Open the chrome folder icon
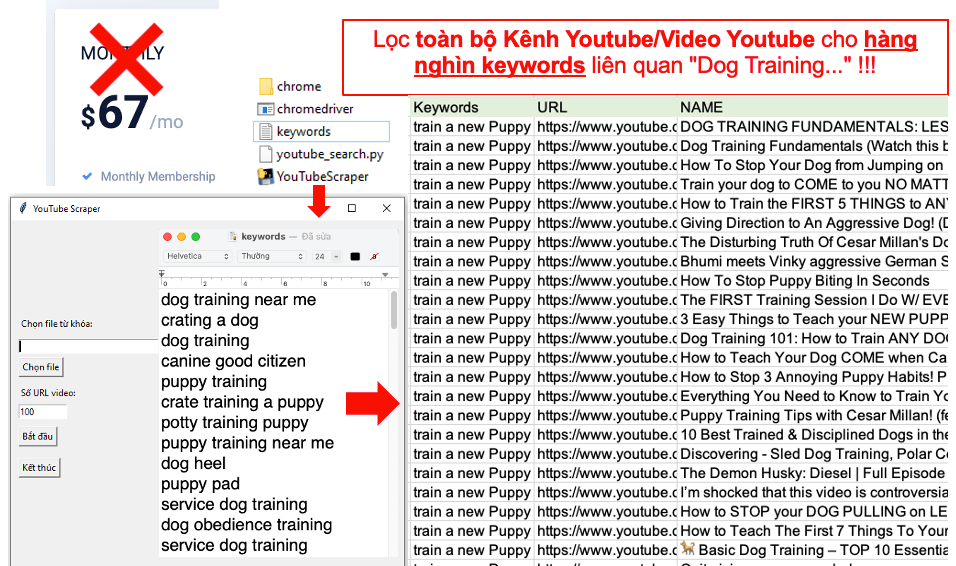The image size is (956, 566). pyautogui.click(x=266, y=87)
